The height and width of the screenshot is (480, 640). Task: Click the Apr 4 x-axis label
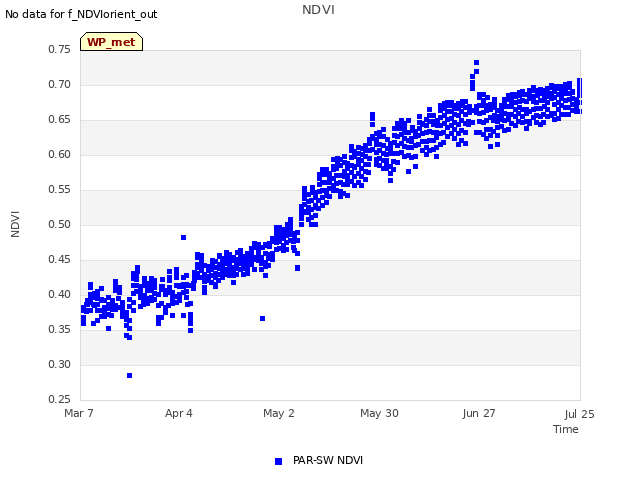(178, 413)
